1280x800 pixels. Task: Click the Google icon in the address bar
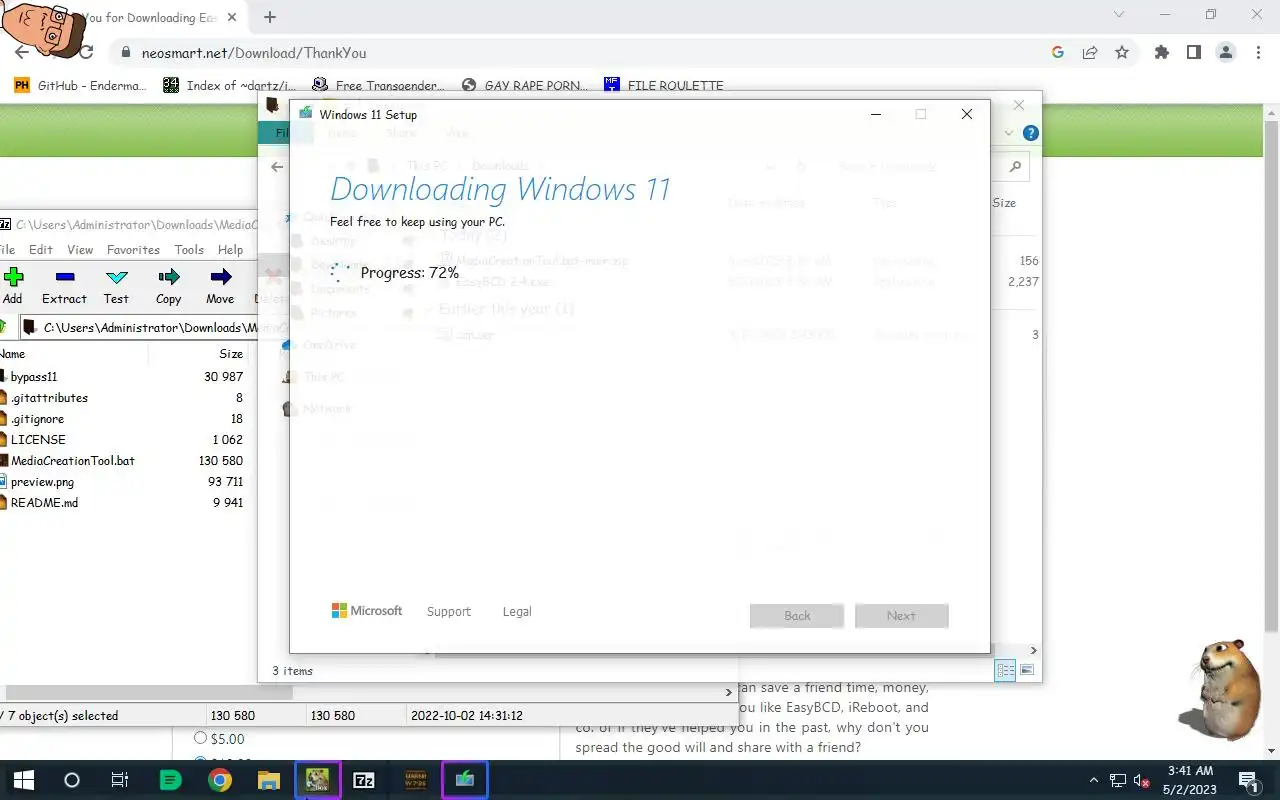point(1058,53)
